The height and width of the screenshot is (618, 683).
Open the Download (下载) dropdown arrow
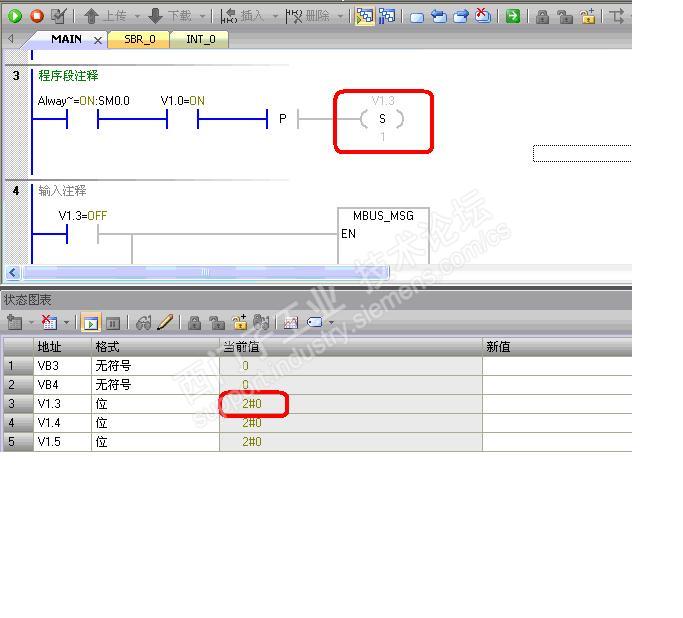203,17
